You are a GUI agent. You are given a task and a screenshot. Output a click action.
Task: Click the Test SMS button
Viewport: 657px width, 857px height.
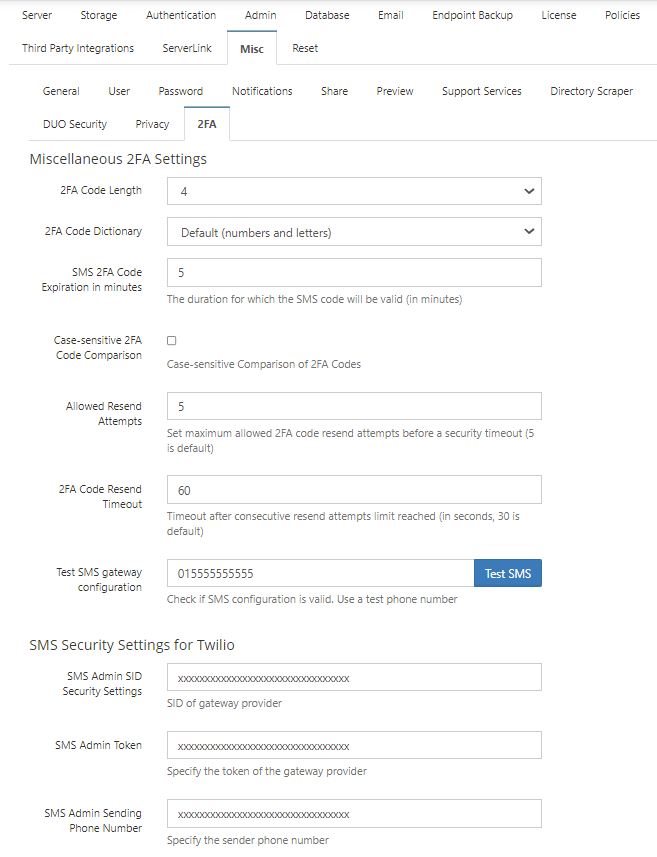508,573
